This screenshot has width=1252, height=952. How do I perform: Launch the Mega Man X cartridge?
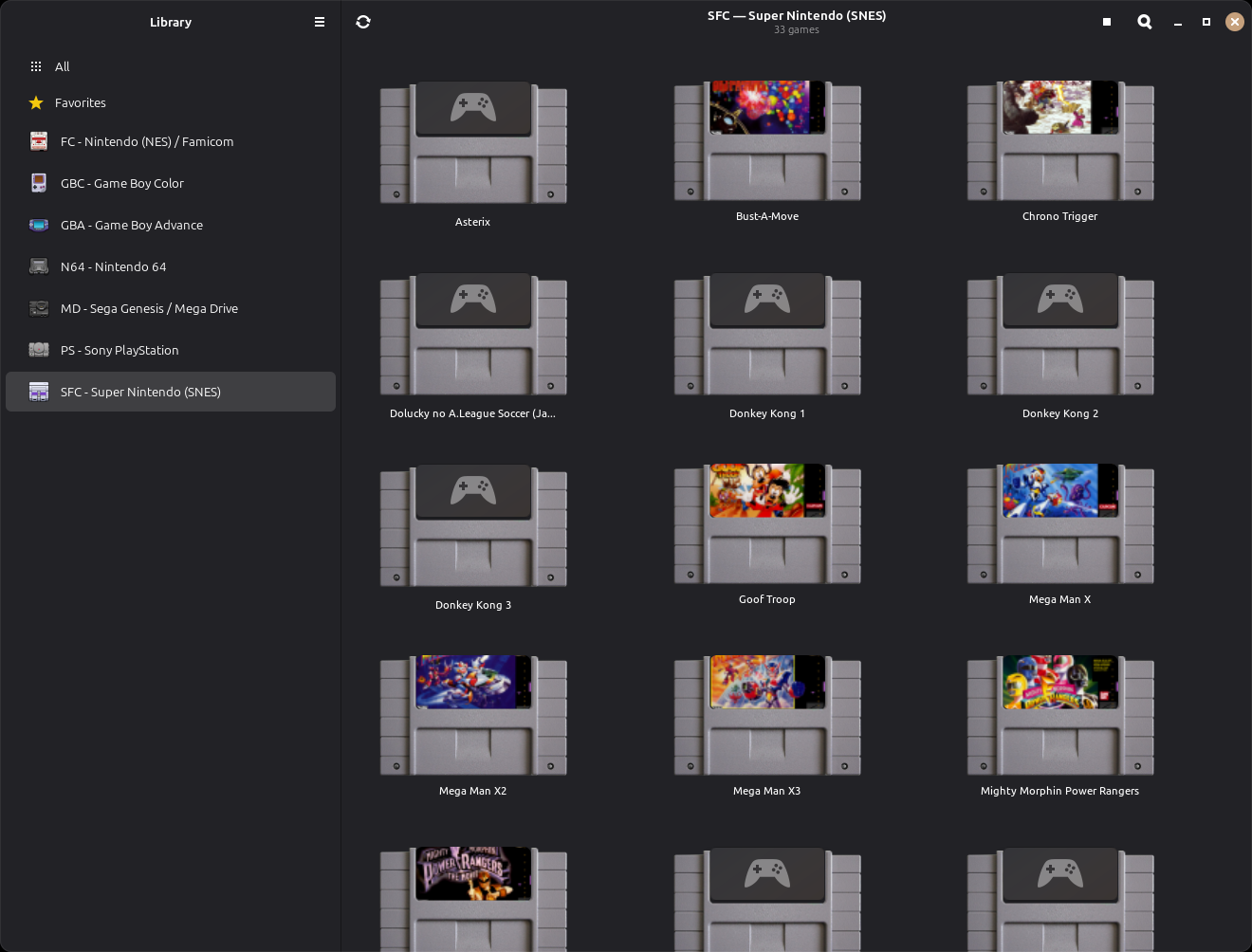tap(1060, 523)
